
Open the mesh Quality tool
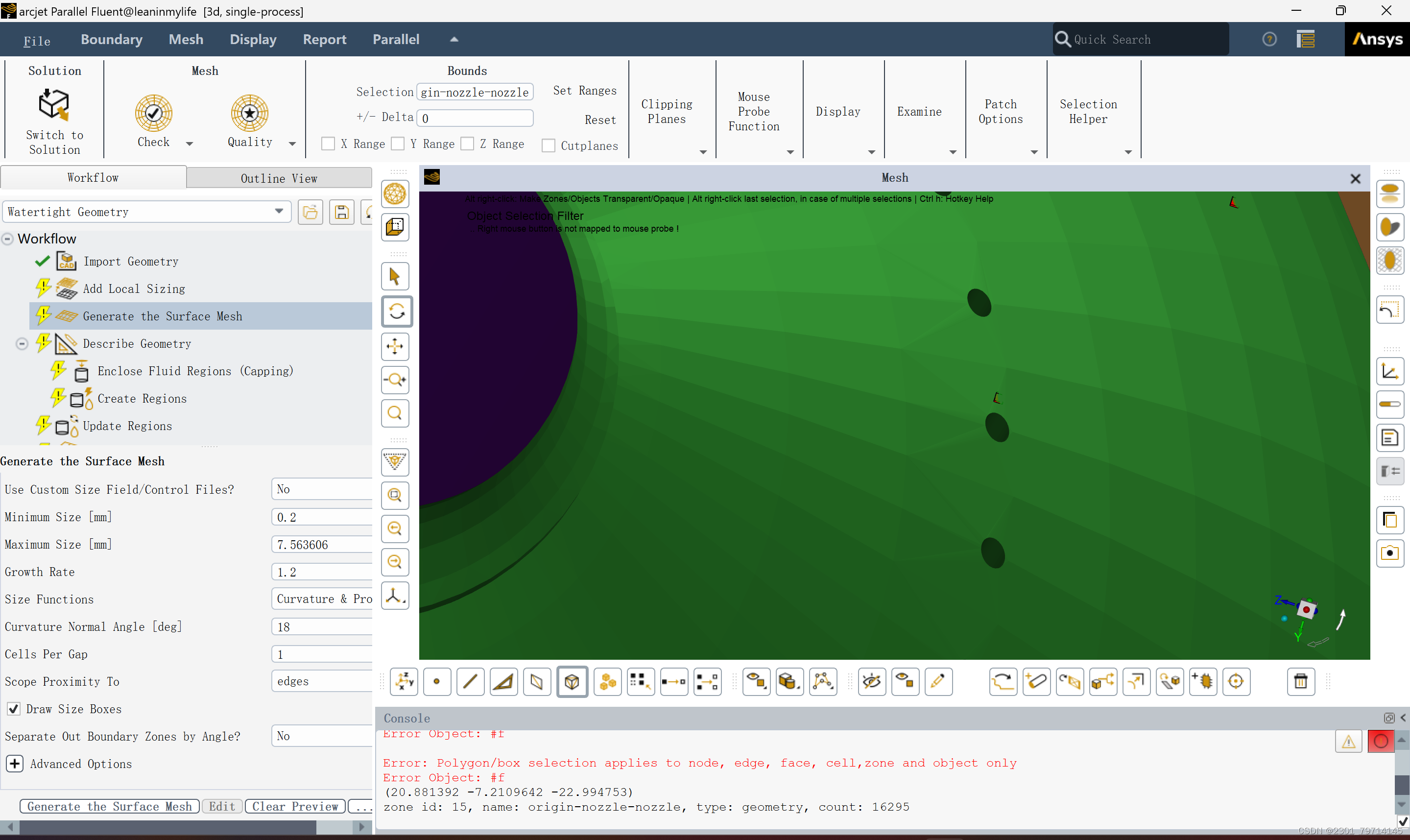pyautogui.click(x=249, y=113)
